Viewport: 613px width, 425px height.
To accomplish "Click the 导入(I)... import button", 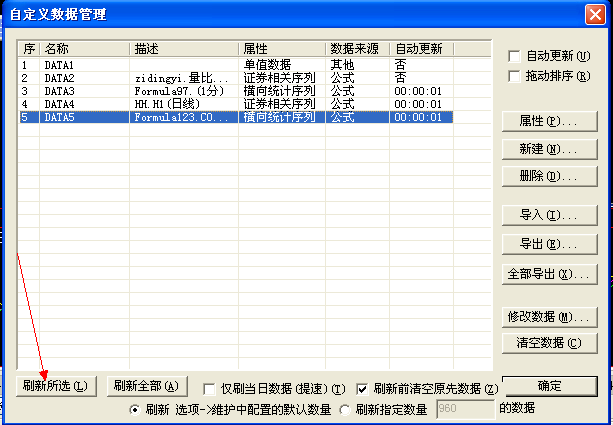I will [550, 215].
